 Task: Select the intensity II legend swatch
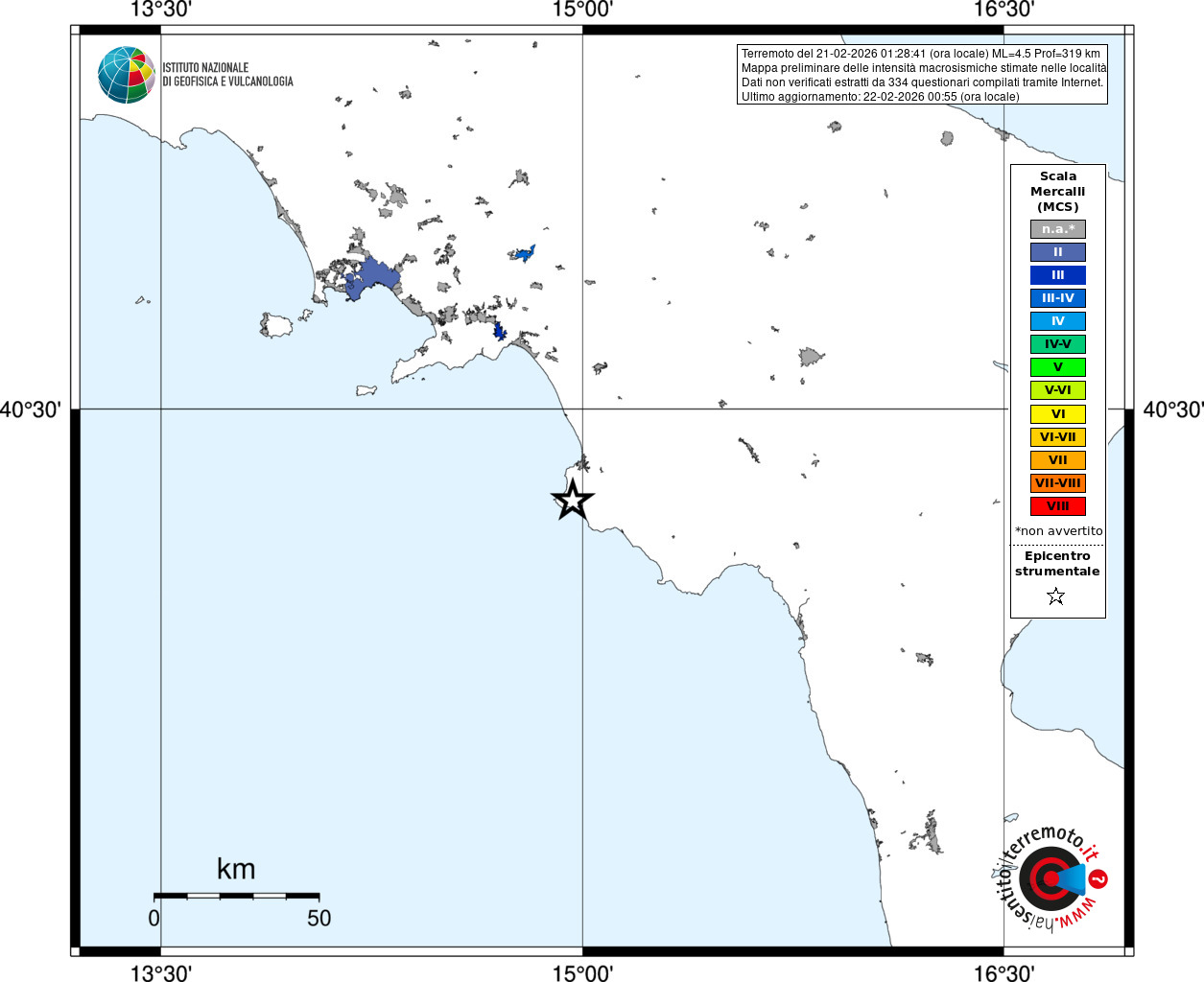point(1058,252)
